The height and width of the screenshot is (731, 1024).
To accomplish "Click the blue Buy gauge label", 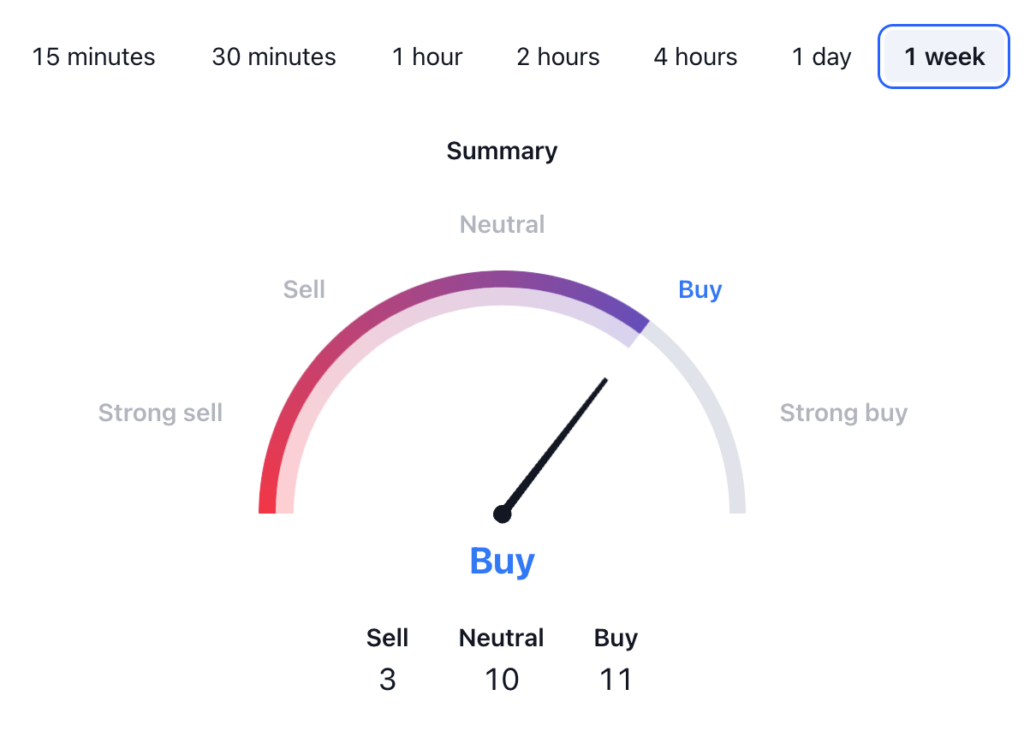I will pos(700,290).
